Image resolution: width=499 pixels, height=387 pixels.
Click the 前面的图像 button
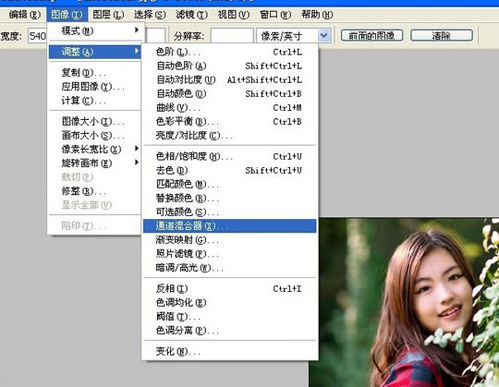pyautogui.click(x=372, y=35)
